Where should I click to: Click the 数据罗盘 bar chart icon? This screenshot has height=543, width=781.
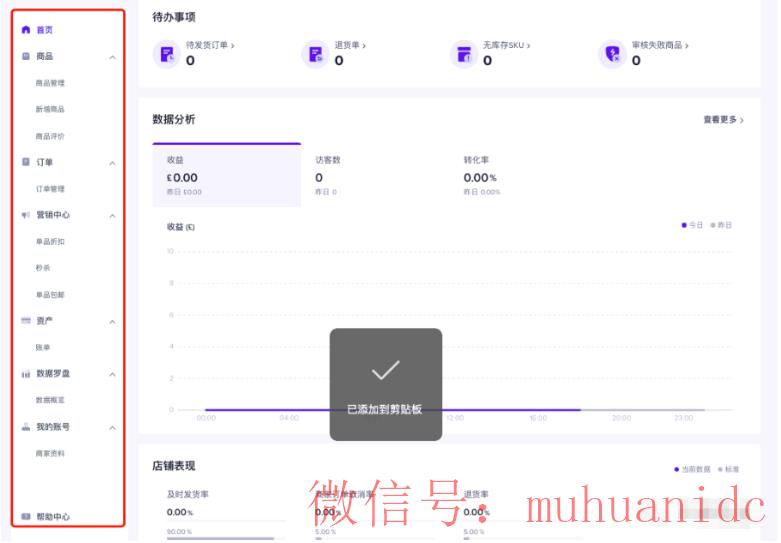click(x=26, y=374)
